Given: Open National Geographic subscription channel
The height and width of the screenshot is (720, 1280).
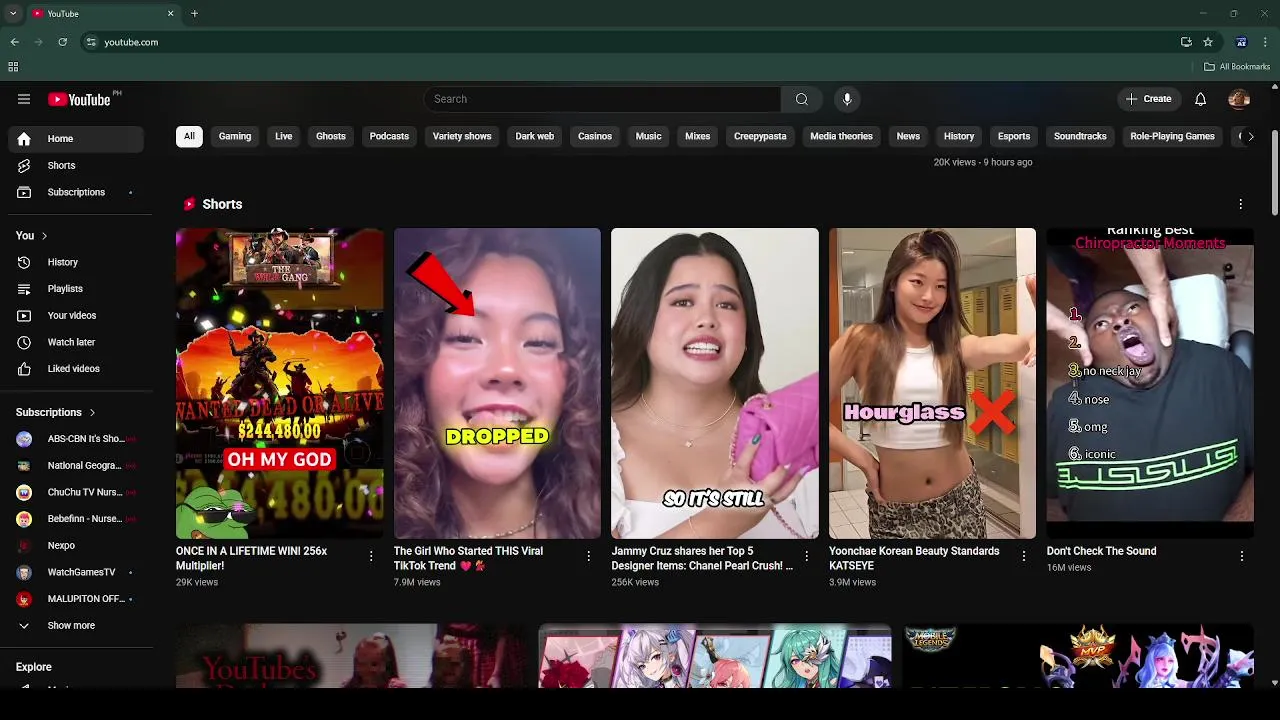Looking at the screenshot, I should coord(76,466).
